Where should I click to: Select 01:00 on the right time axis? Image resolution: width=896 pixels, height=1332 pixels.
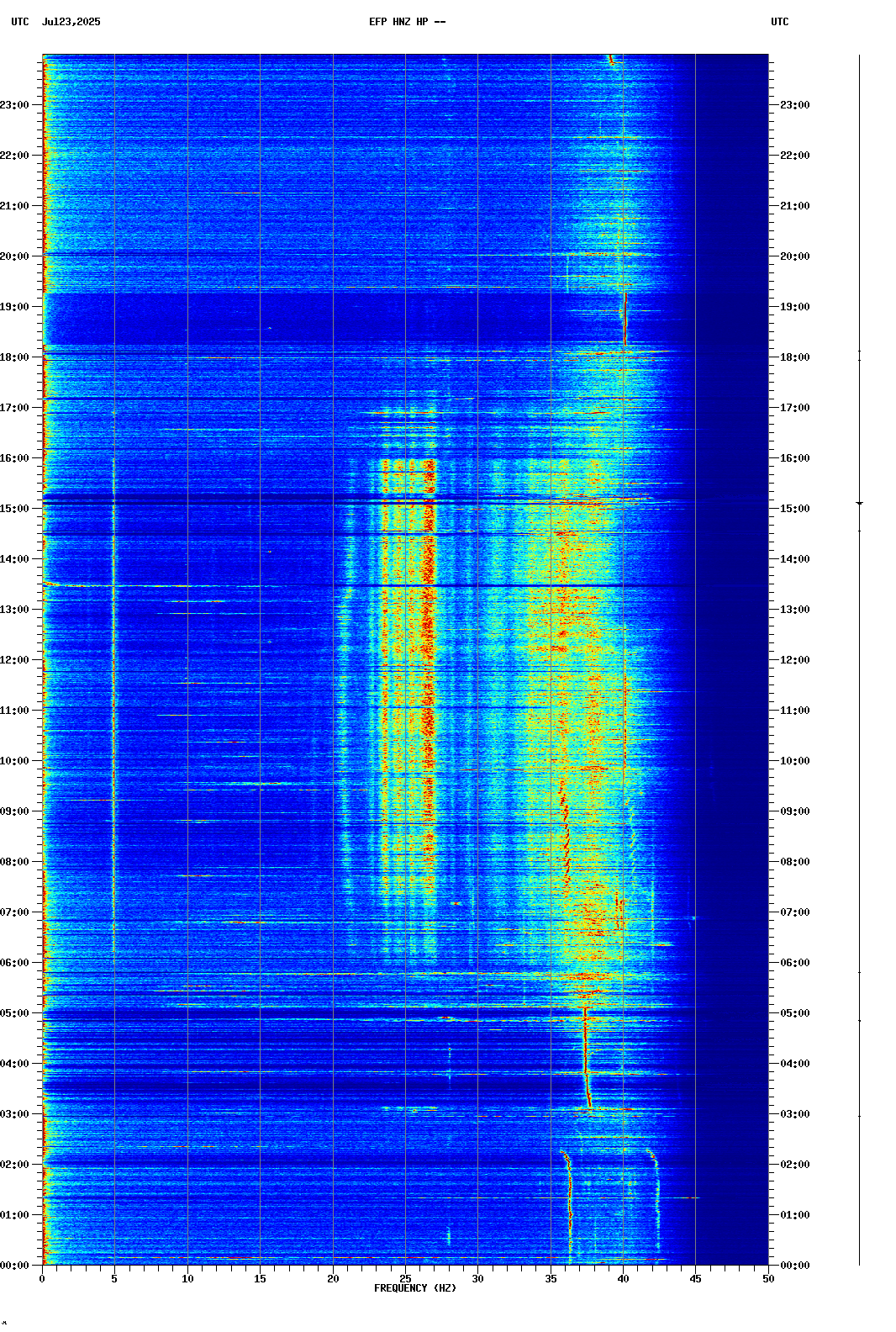click(795, 1215)
